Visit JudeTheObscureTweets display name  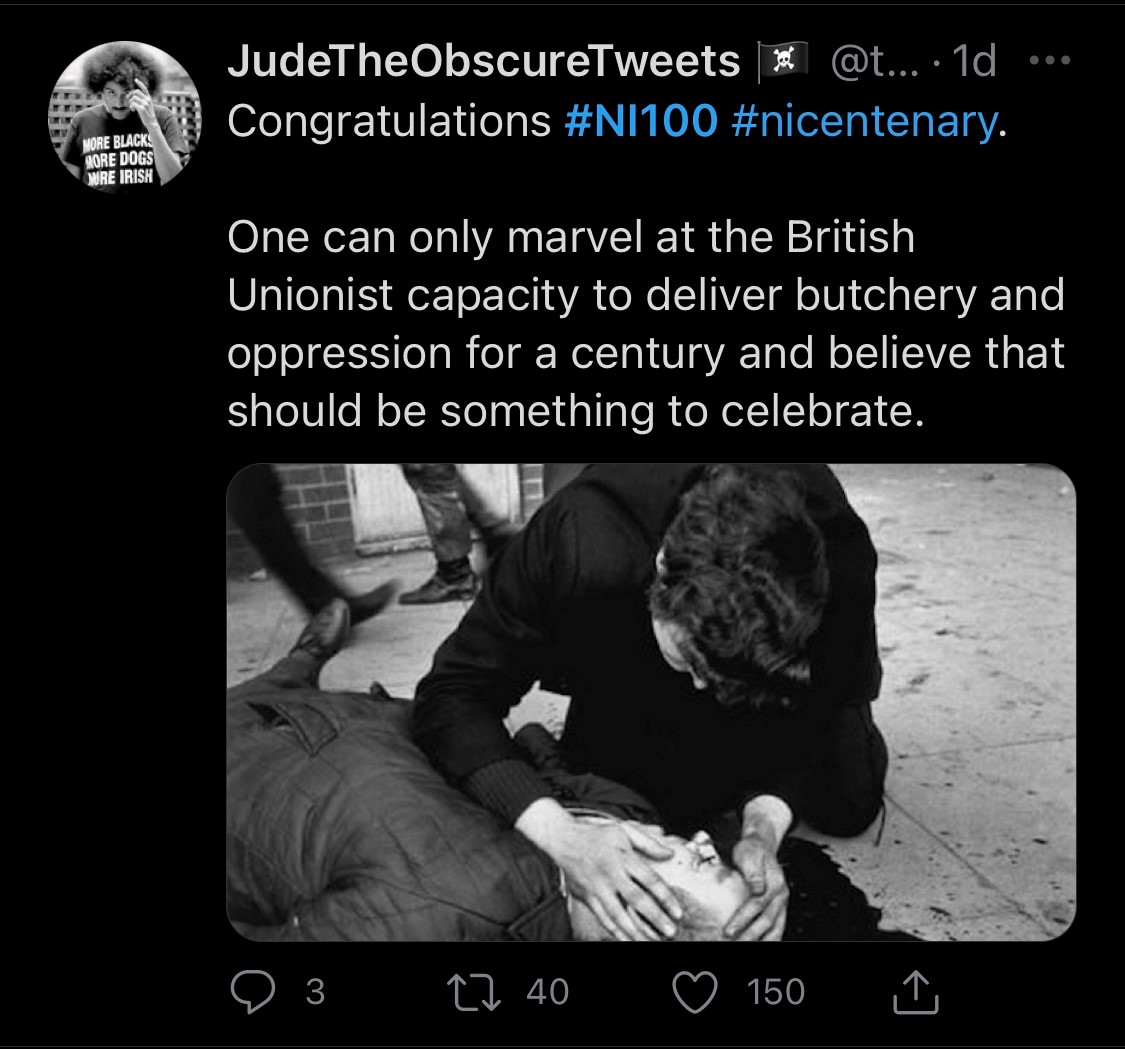pyautogui.click(x=483, y=63)
